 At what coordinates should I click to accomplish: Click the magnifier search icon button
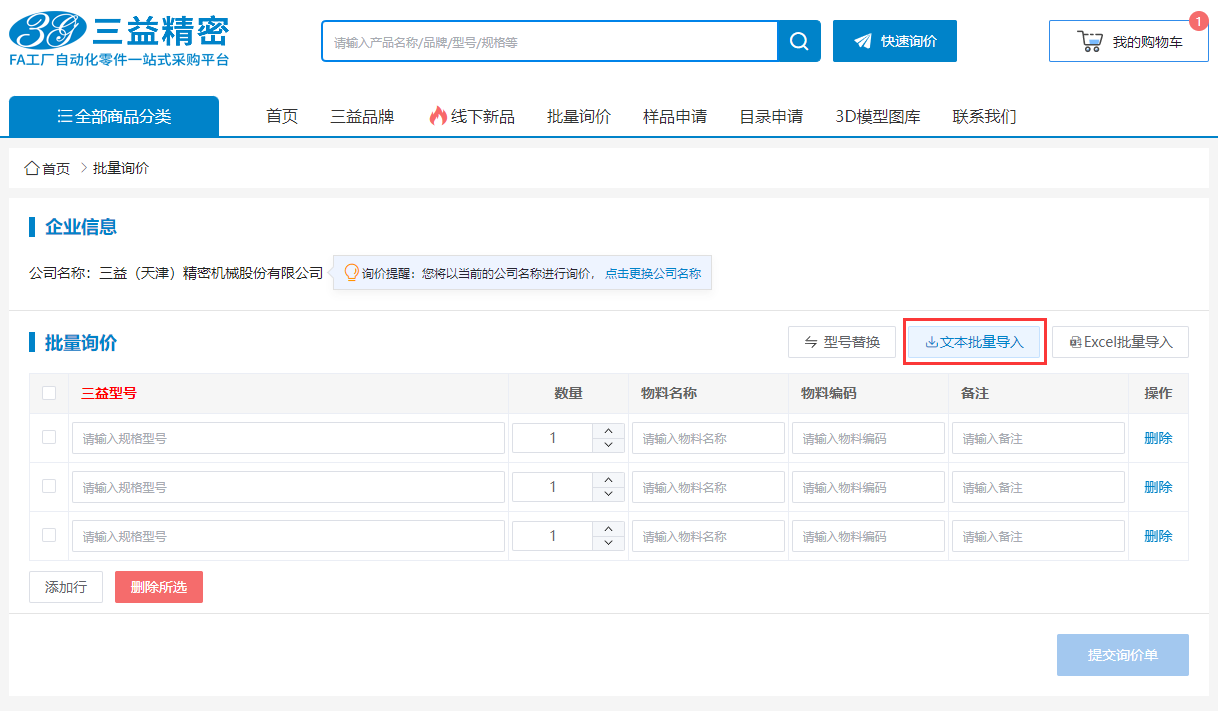pos(799,41)
